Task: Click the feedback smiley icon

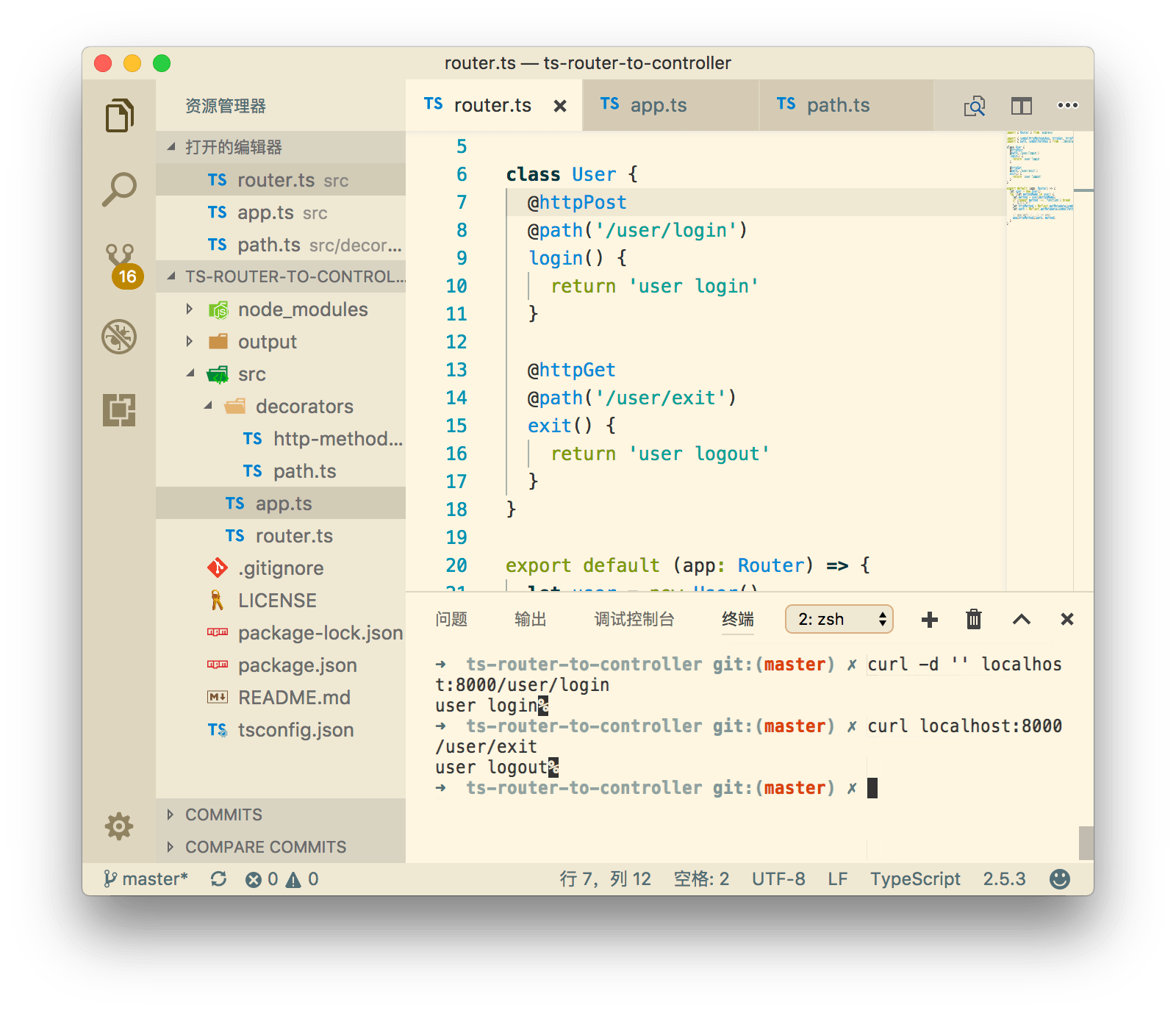Action: [1059, 879]
